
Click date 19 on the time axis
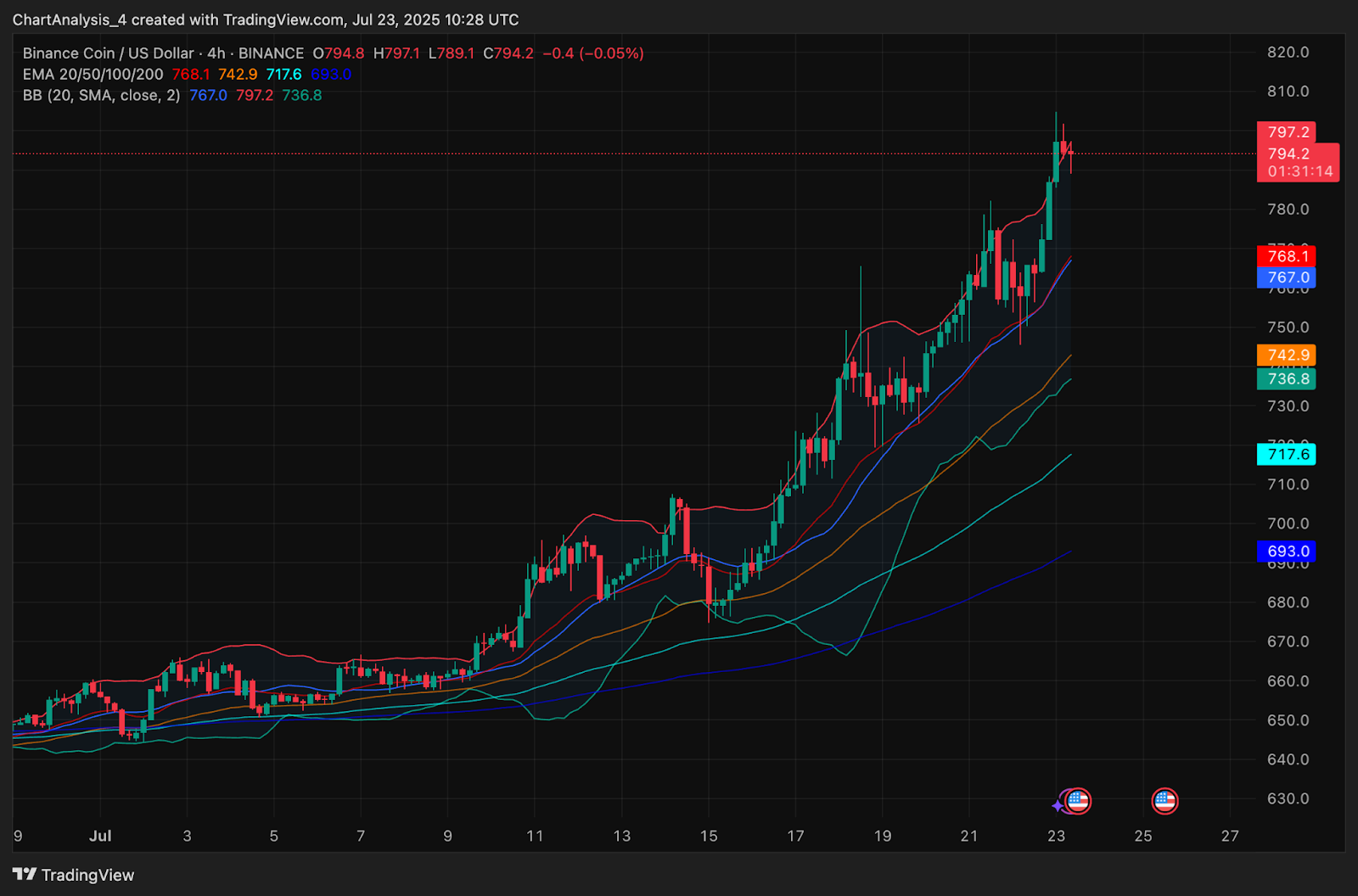coord(883,836)
